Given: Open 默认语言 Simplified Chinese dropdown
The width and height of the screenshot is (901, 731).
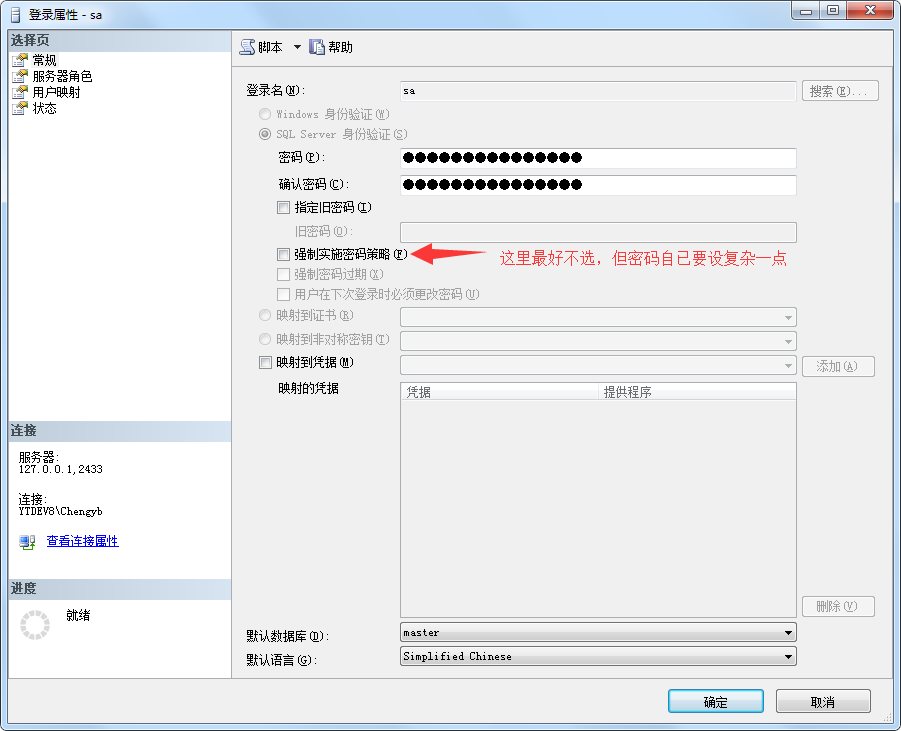Looking at the screenshot, I should (598, 656).
